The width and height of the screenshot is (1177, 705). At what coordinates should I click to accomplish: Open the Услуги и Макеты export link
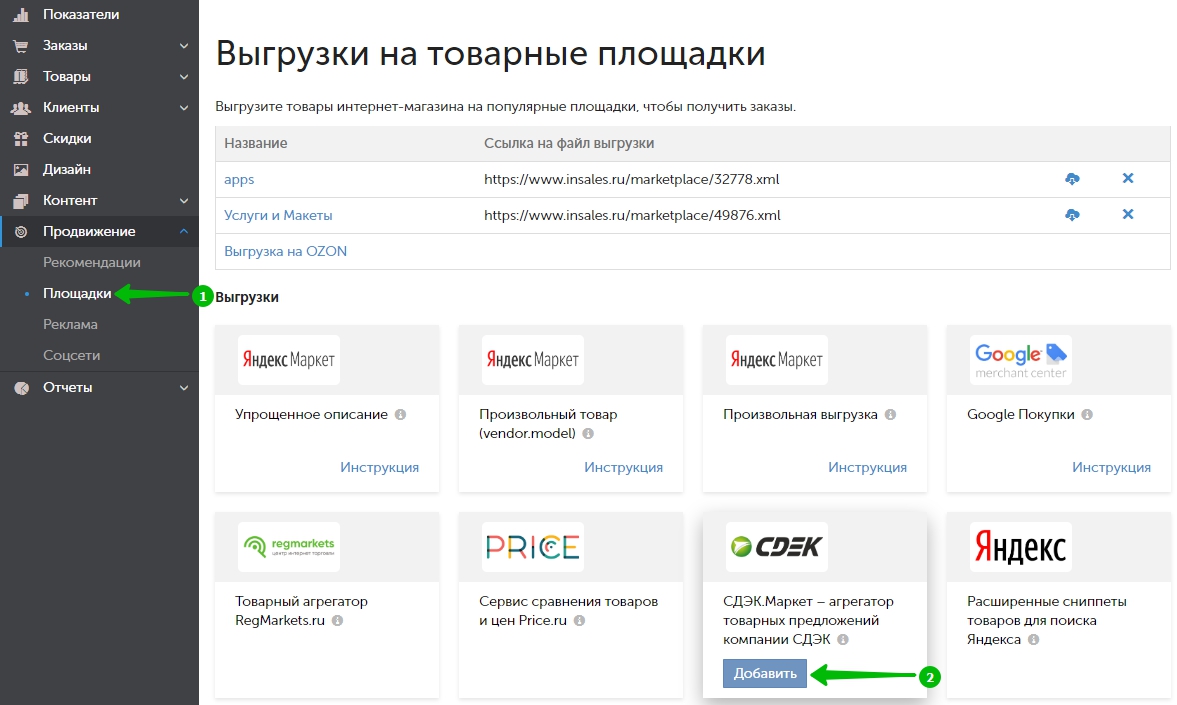(278, 215)
